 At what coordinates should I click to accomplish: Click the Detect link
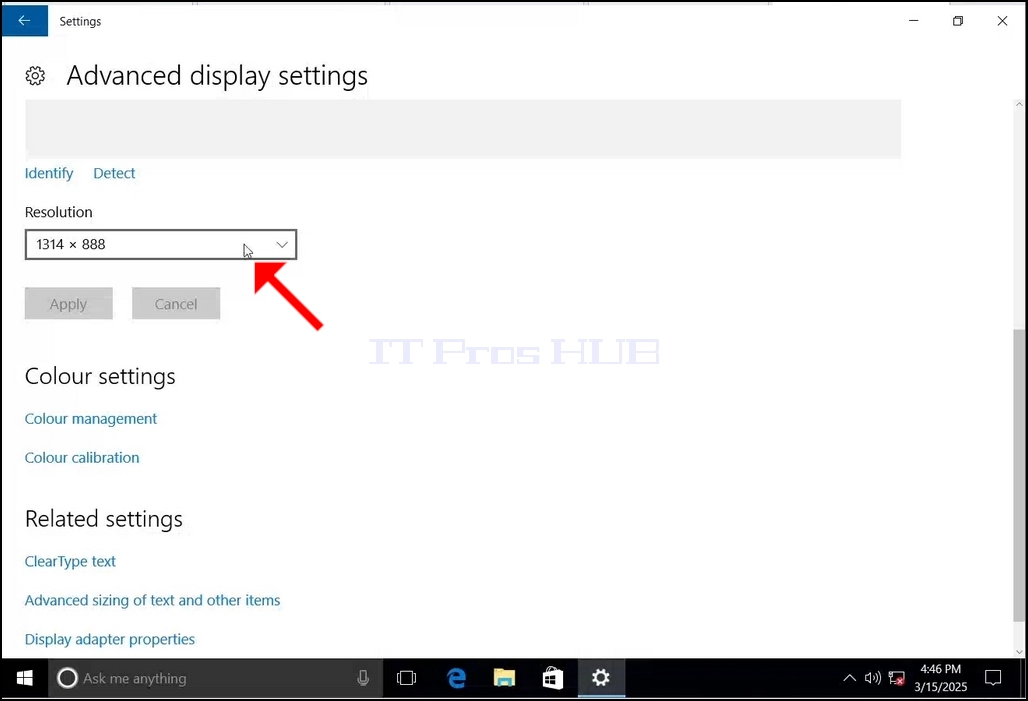click(114, 173)
